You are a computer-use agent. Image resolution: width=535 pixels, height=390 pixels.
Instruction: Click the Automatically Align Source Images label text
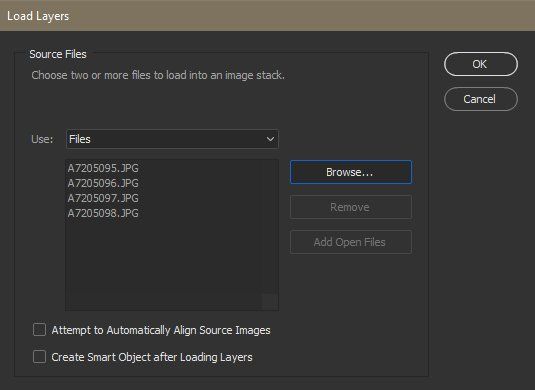188,330
